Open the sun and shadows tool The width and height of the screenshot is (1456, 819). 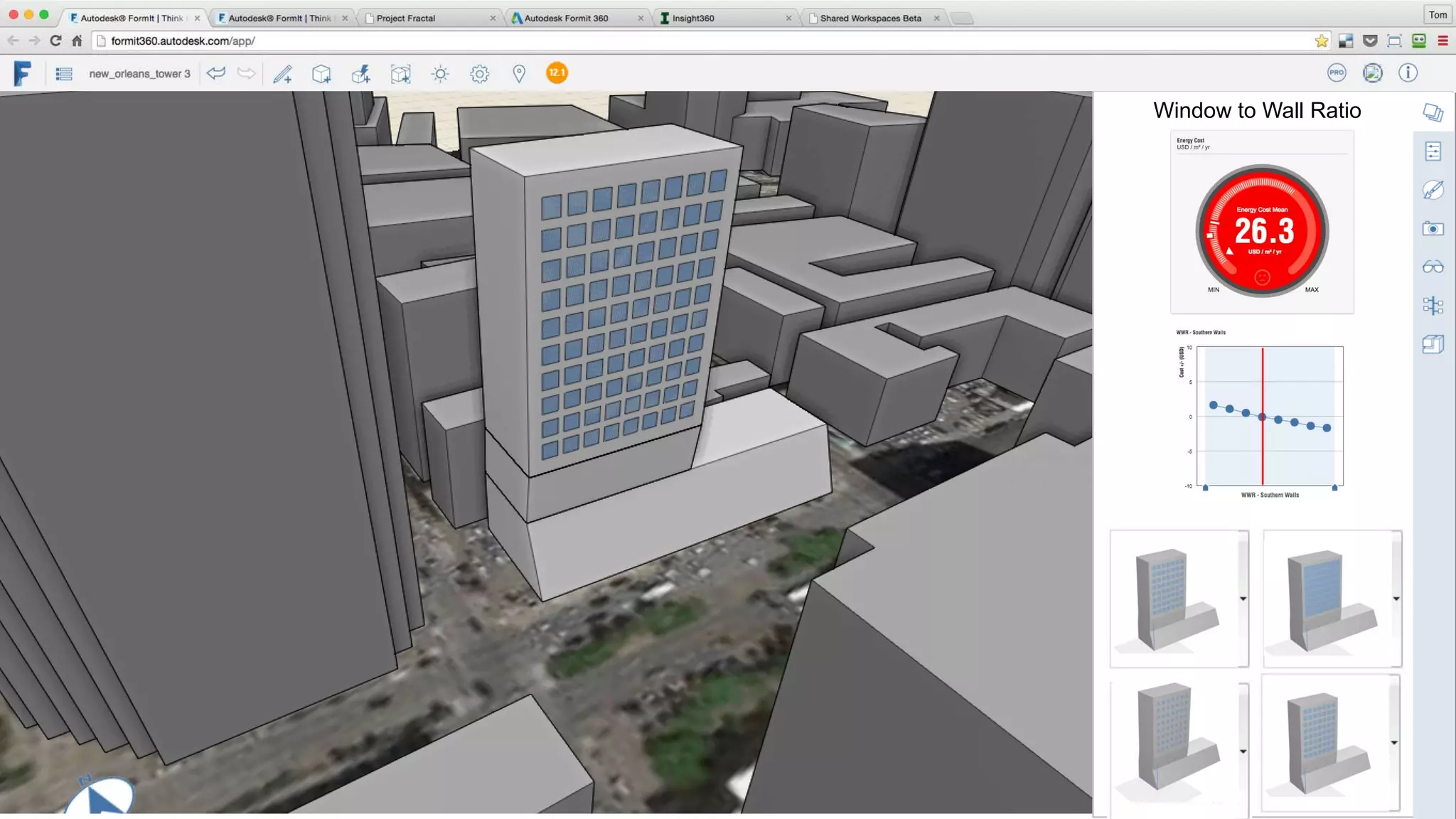coord(440,74)
